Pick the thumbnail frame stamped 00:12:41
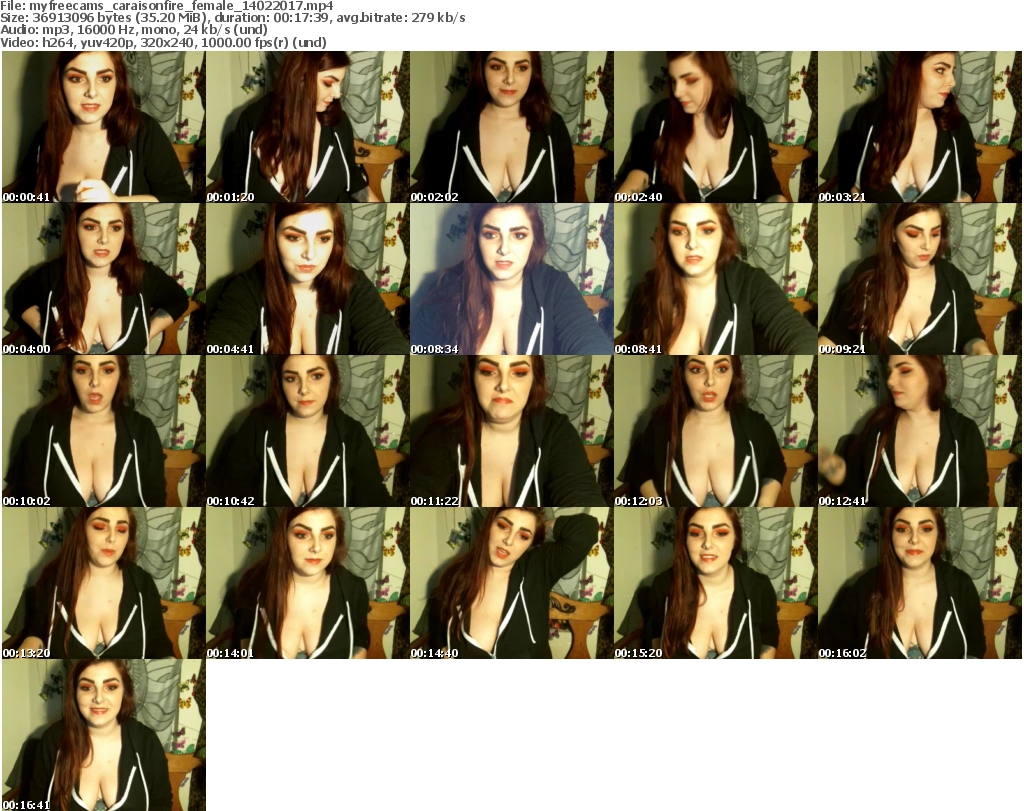 pos(920,431)
